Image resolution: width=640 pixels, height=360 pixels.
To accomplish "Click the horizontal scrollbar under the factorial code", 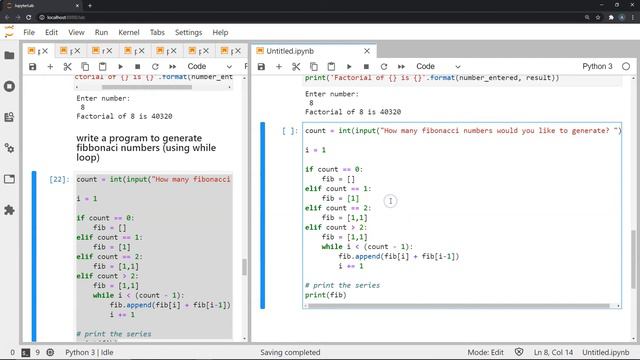I will [147, 87].
